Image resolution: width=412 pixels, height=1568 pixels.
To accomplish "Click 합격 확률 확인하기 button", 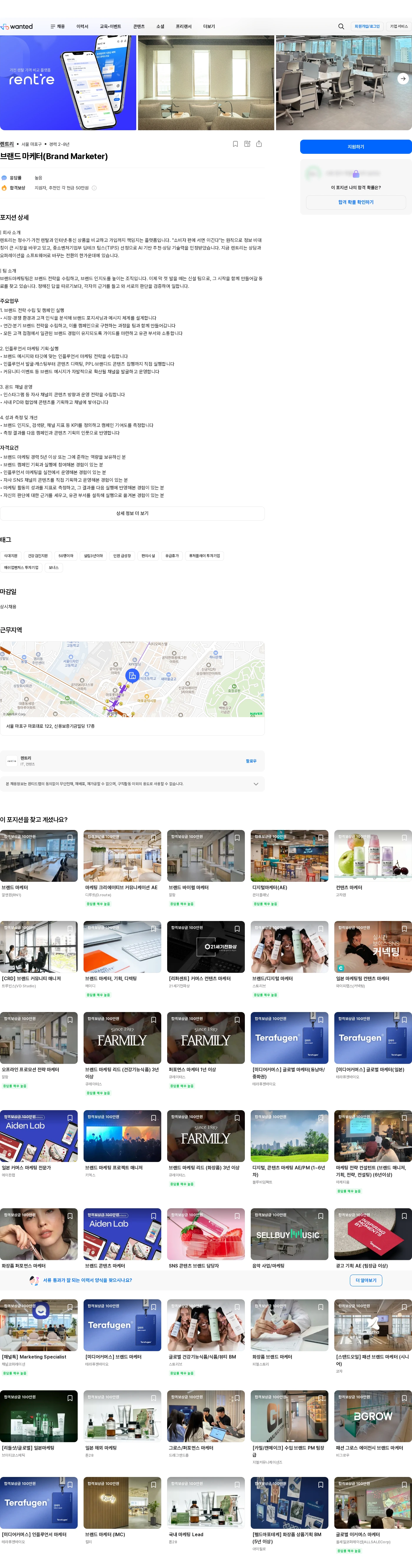I will click(x=355, y=202).
